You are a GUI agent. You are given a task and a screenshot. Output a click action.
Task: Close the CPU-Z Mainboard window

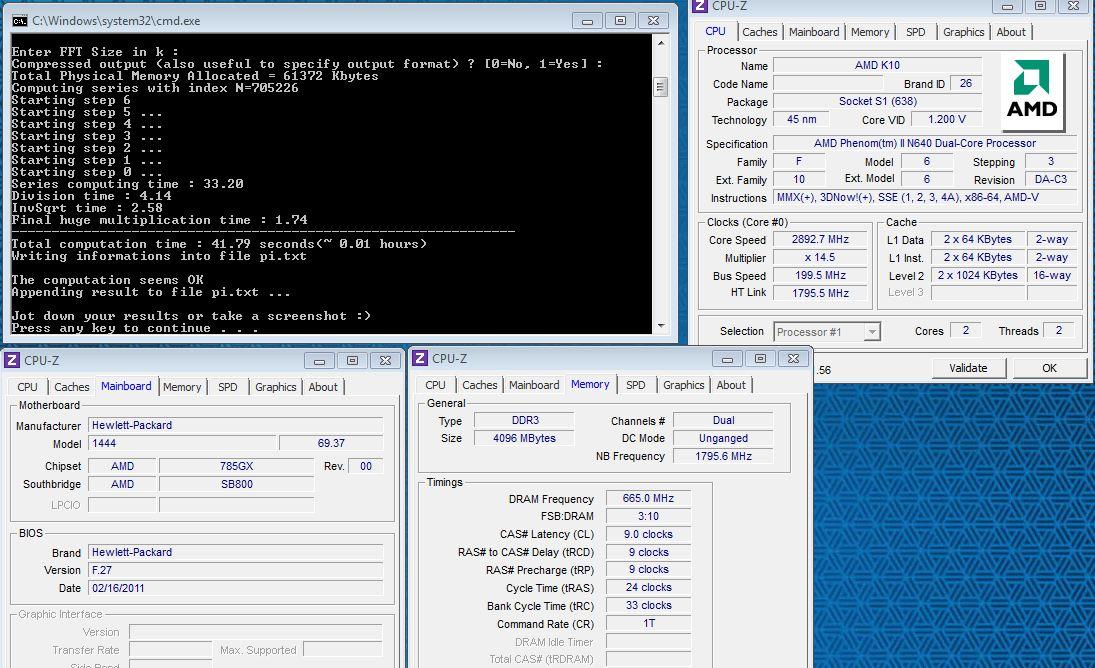385,360
